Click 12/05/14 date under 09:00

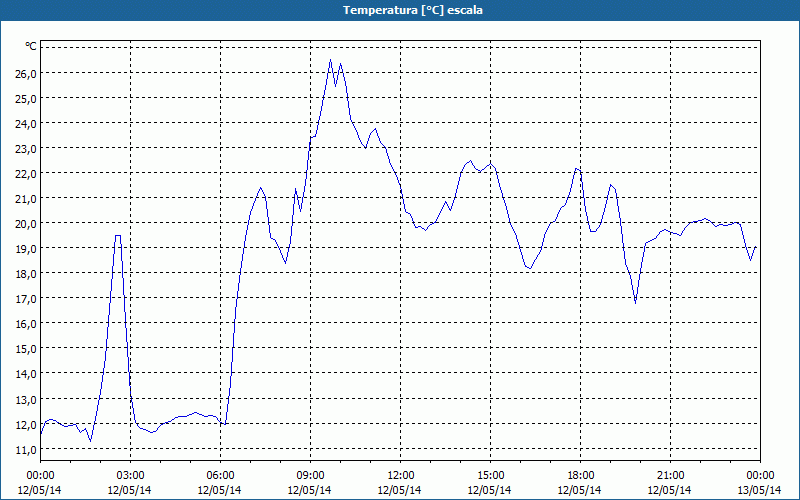click(x=310, y=490)
